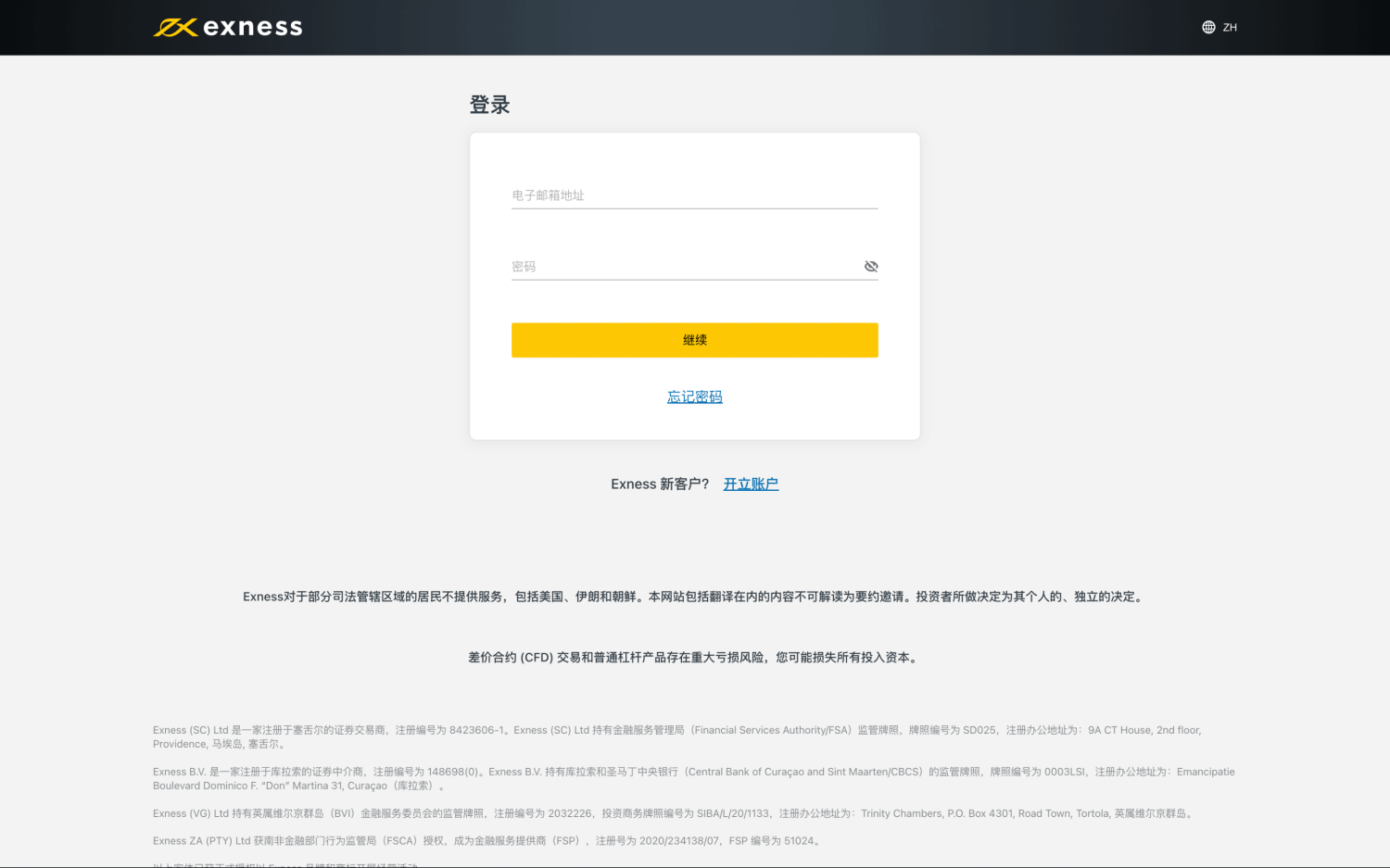Click the 'Exness ZA (PTY) Ltd' disclosure line

488,841
